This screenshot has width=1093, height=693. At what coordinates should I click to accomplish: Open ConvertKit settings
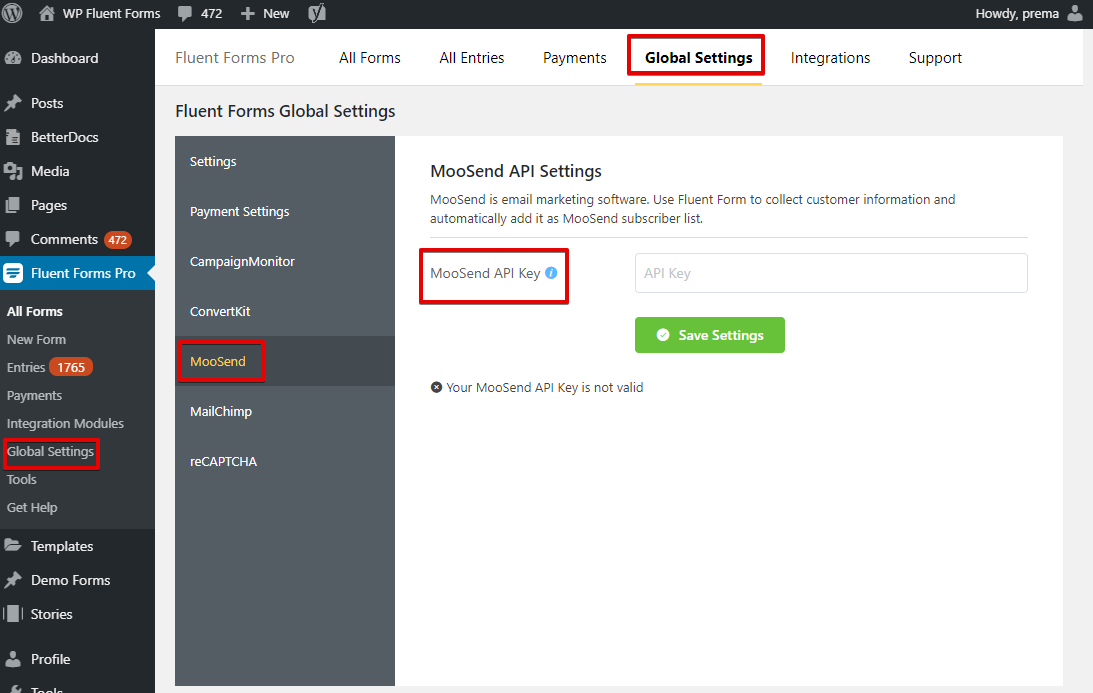[x=285, y=312]
